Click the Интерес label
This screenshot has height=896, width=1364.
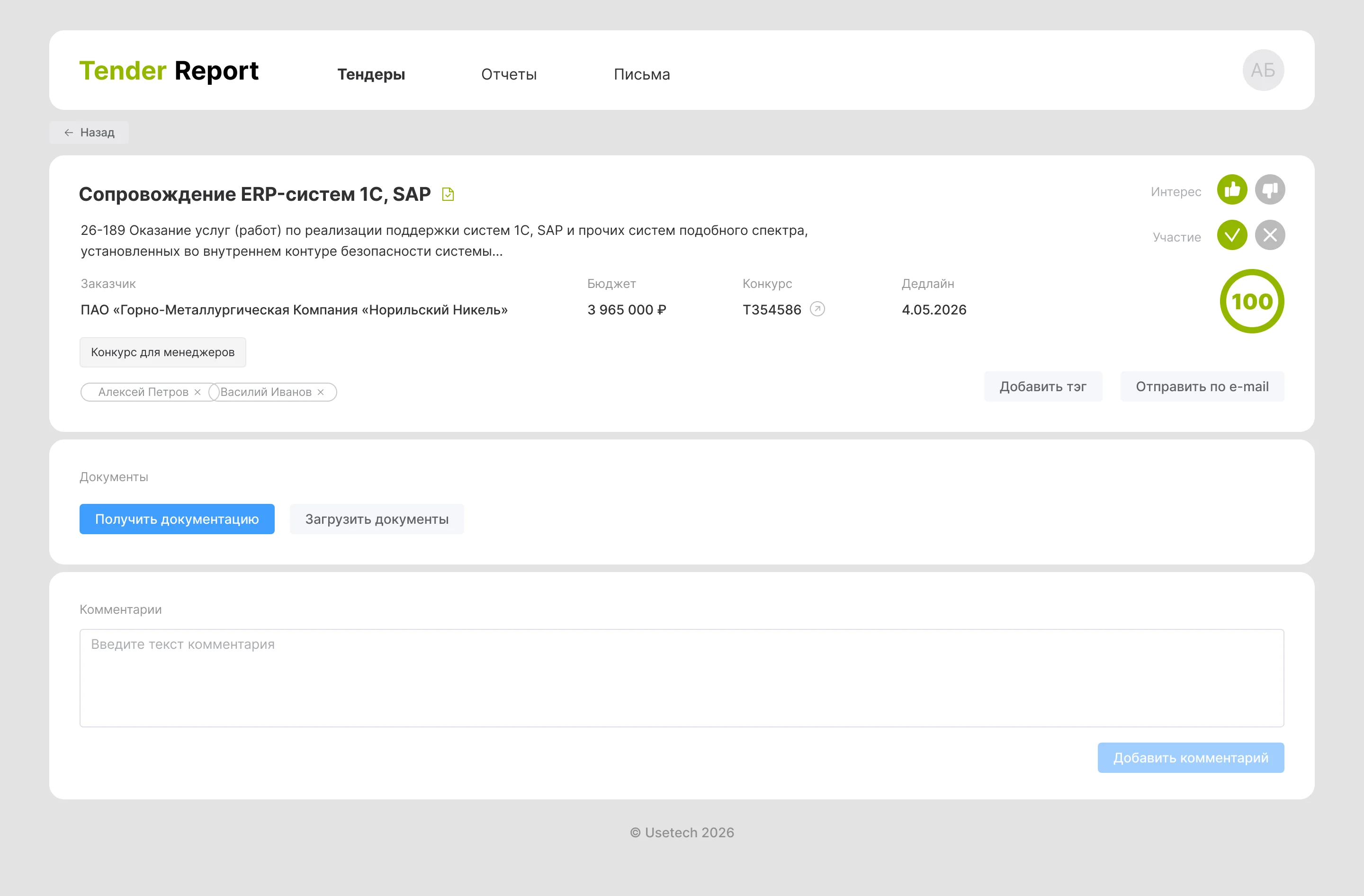point(1176,192)
